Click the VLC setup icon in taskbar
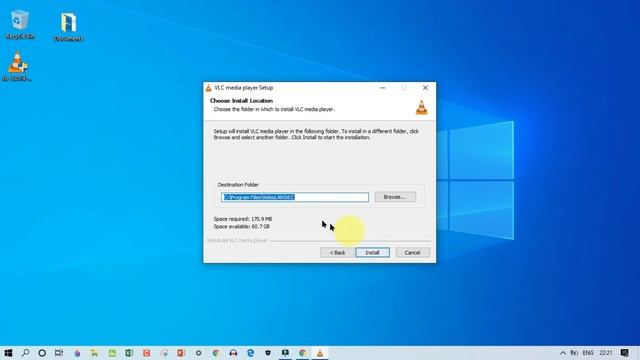Image resolution: width=640 pixels, height=360 pixels. click(320, 353)
